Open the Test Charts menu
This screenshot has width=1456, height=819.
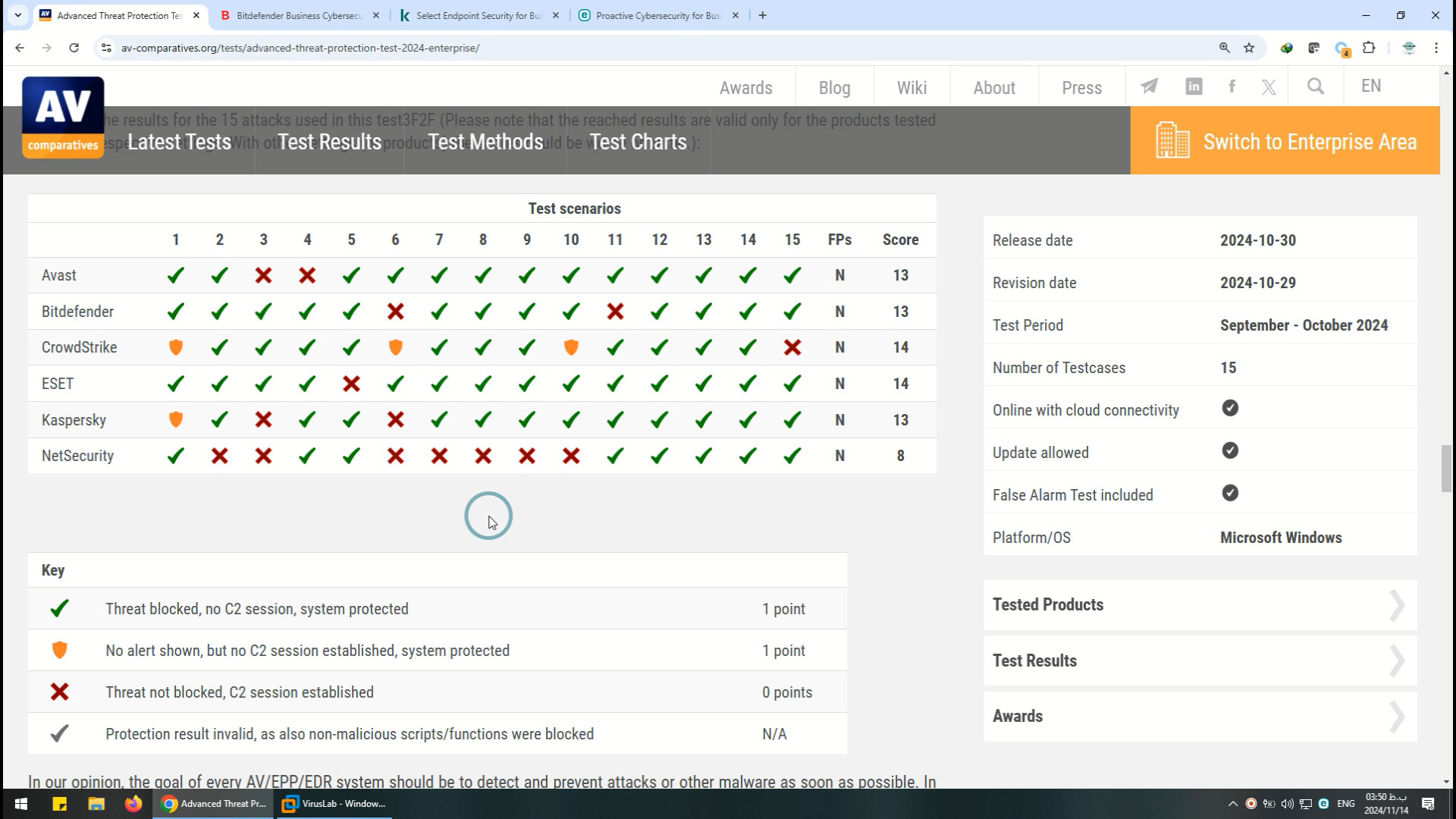pyautogui.click(x=638, y=142)
